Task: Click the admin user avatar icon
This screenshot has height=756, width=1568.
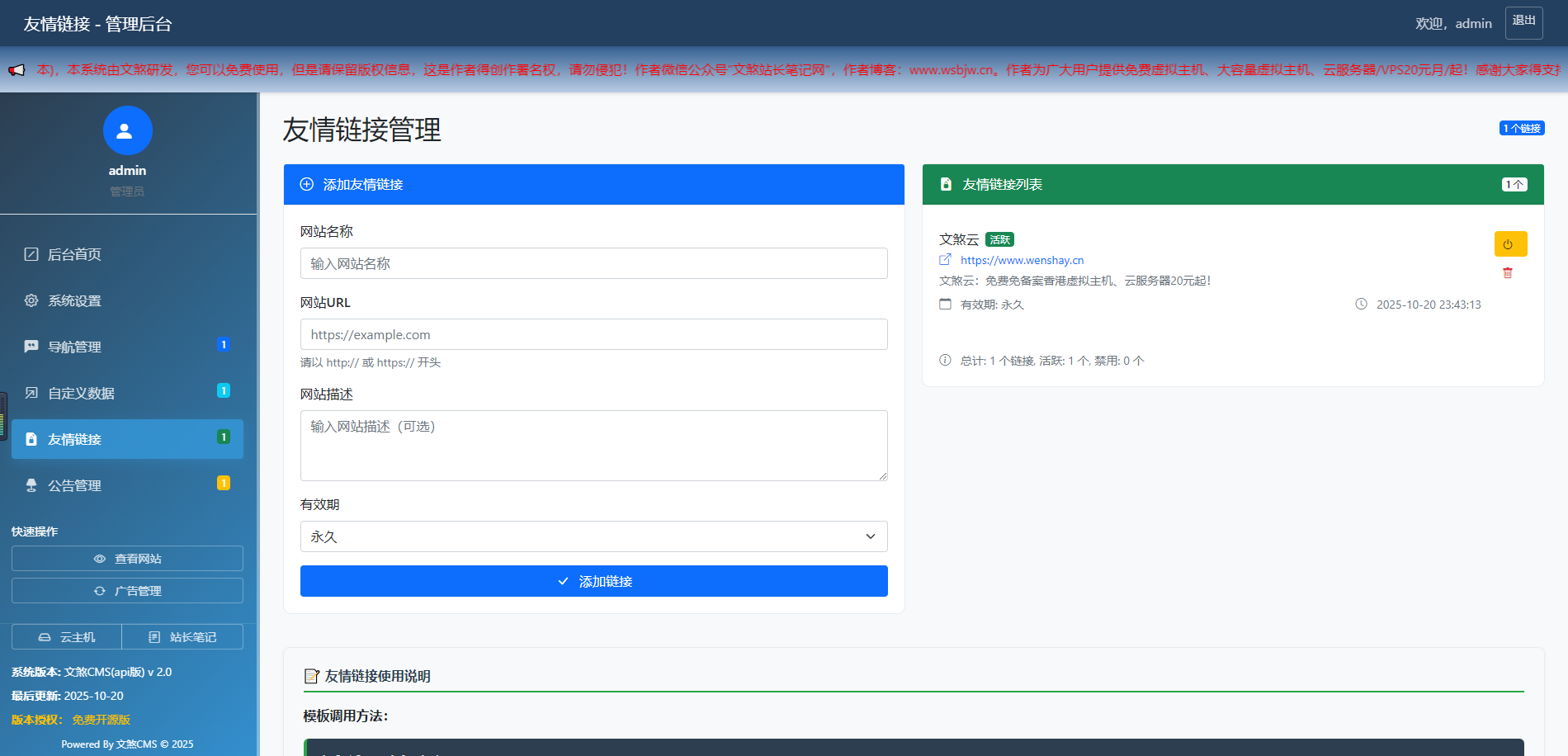Action: [127, 130]
